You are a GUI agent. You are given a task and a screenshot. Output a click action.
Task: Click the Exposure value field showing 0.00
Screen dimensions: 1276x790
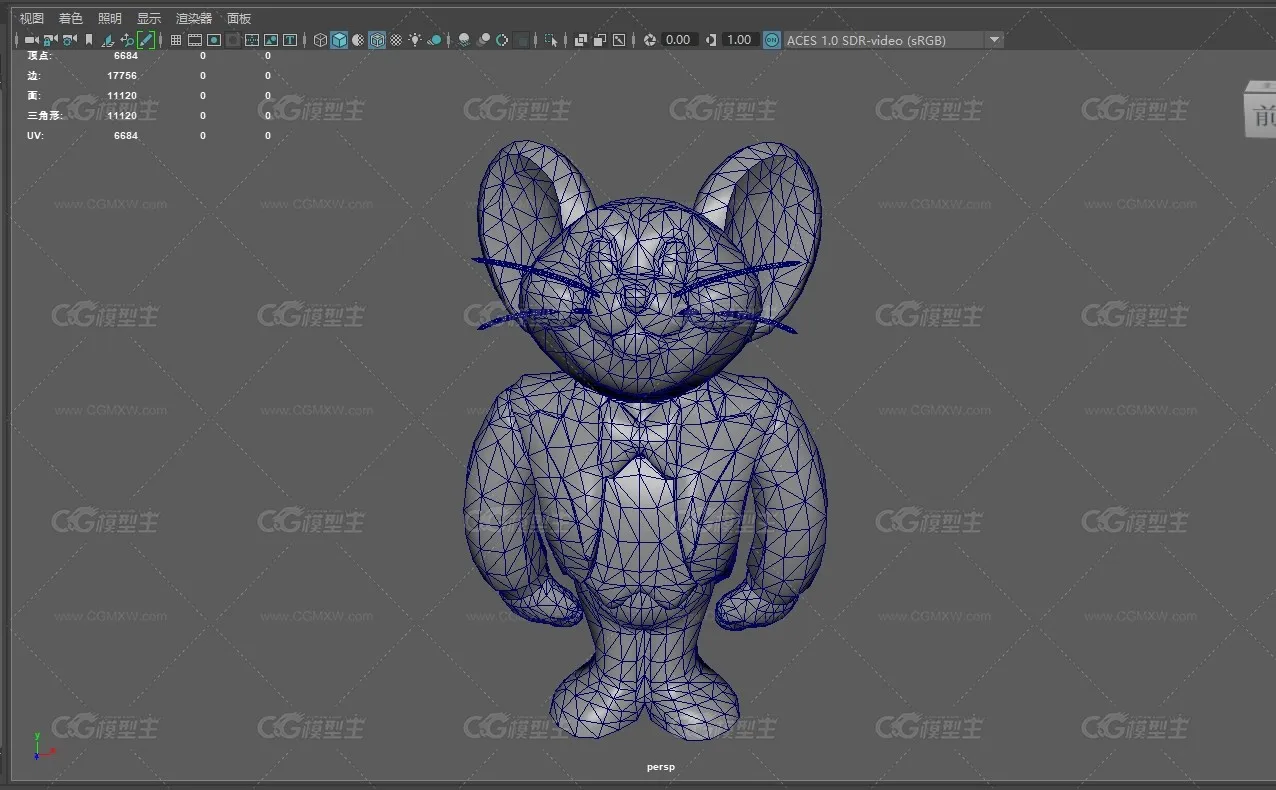pyautogui.click(x=679, y=40)
